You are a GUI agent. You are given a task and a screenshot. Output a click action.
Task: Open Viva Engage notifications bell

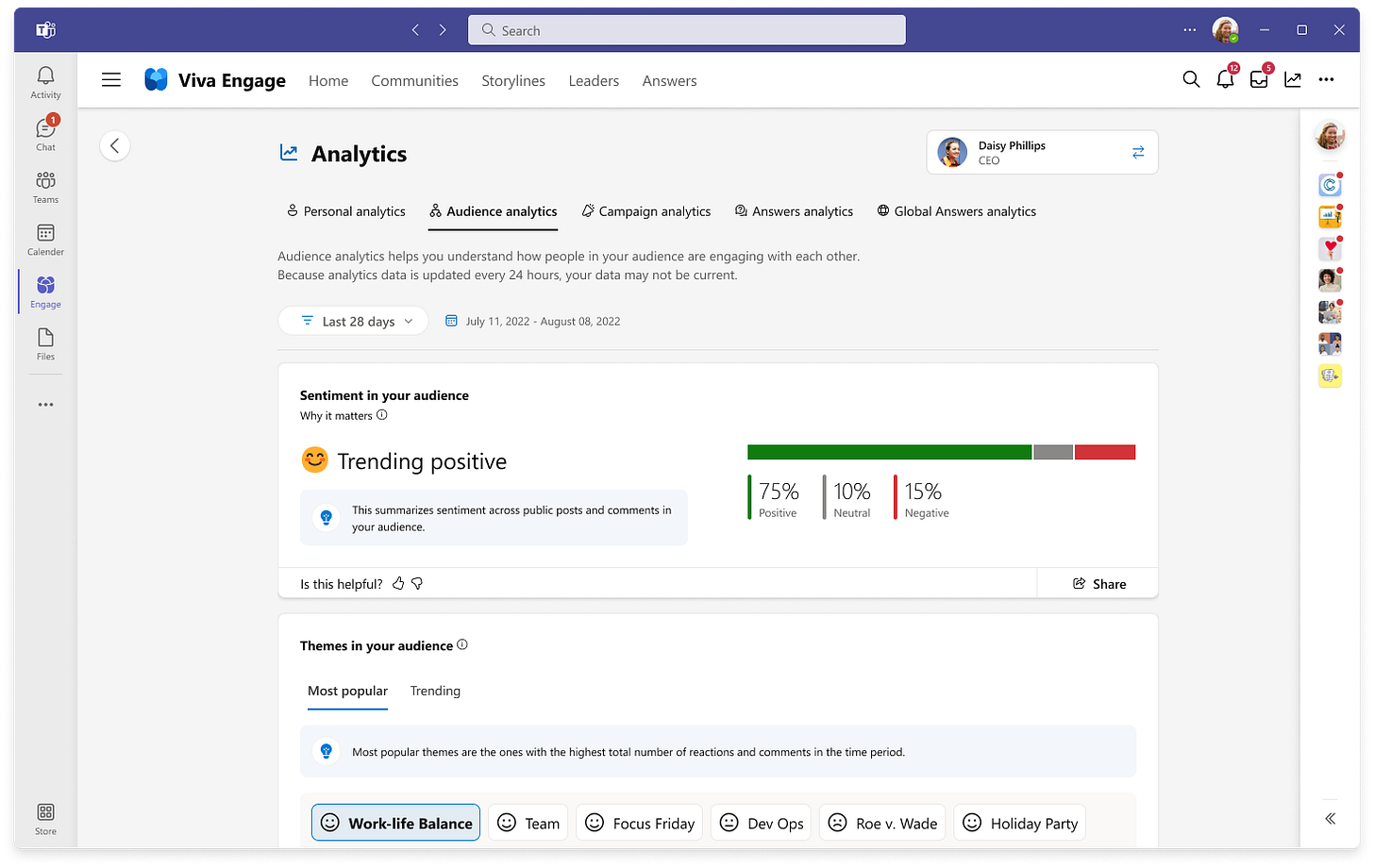click(1225, 80)
